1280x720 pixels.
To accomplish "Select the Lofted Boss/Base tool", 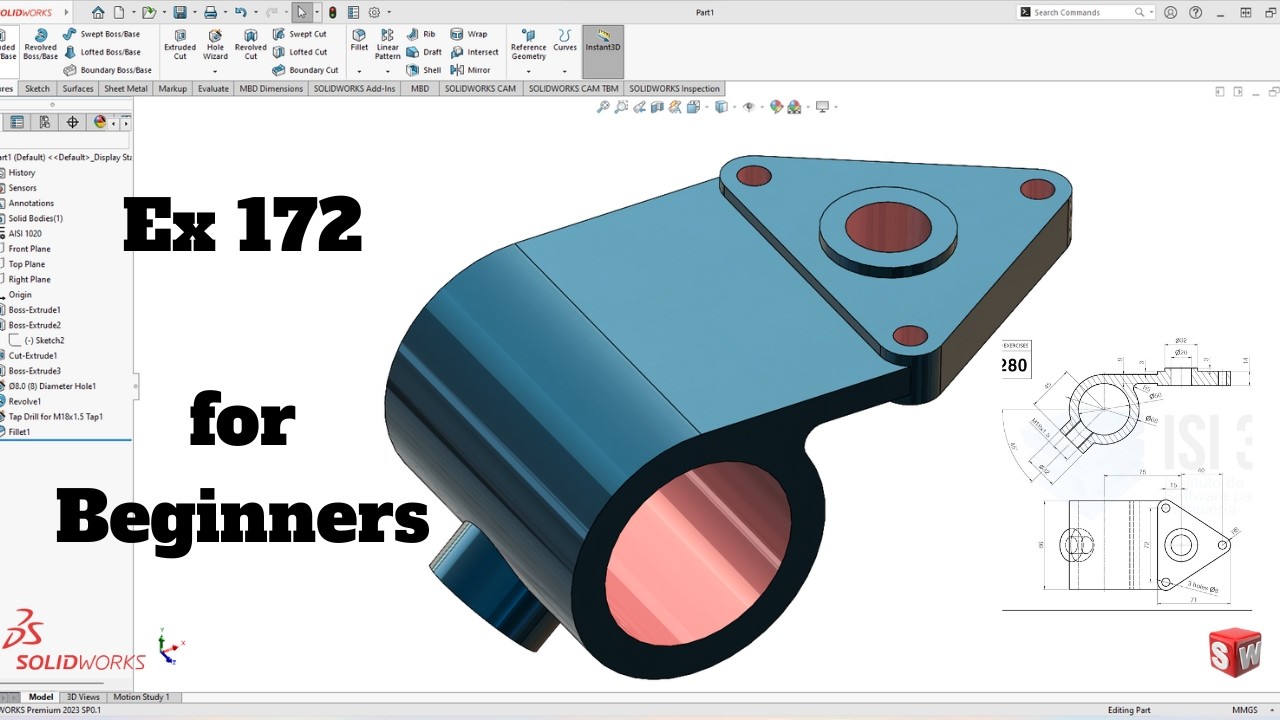I will pos(101,52).
